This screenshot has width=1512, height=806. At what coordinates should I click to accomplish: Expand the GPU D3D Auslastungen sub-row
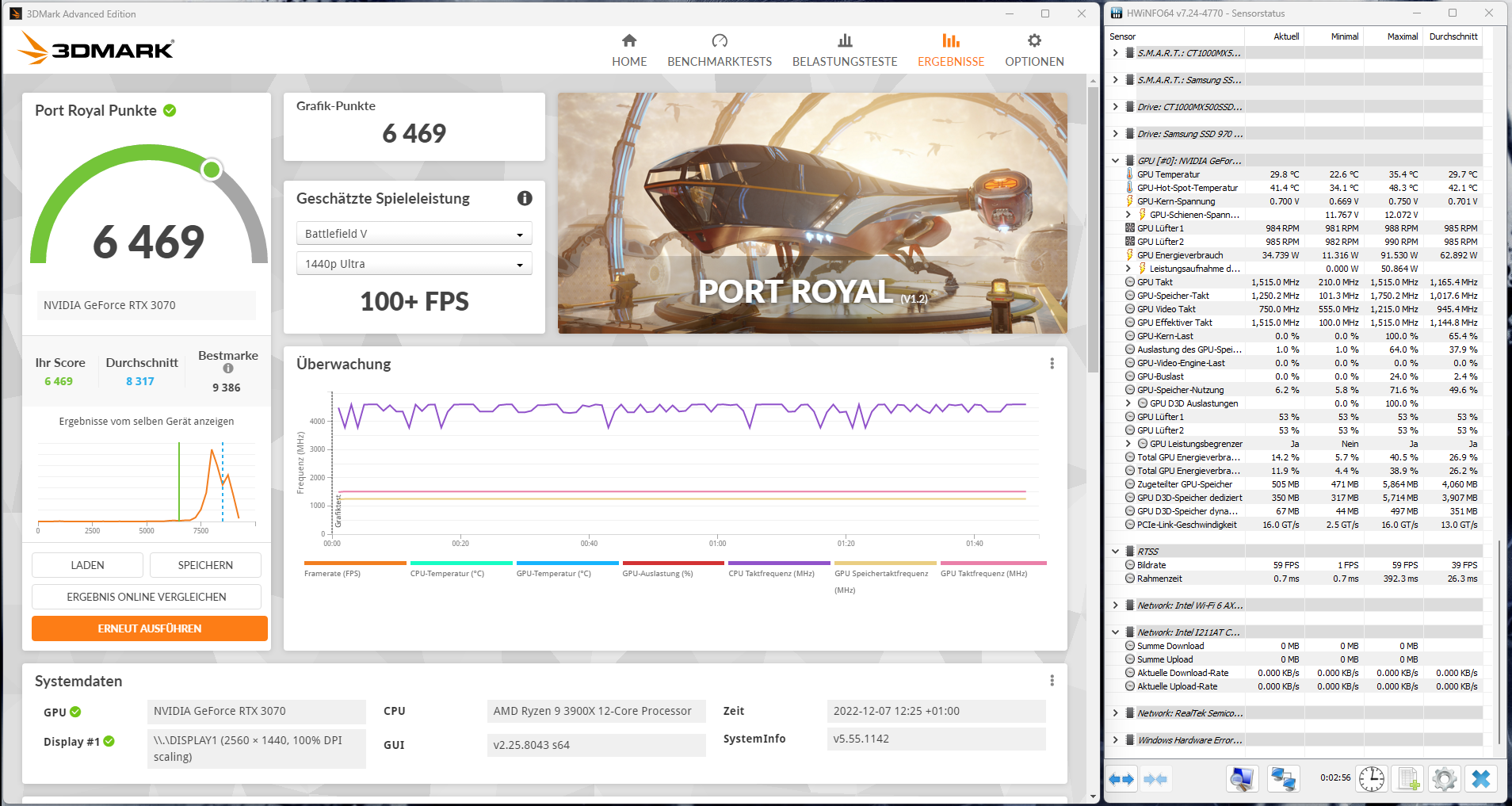pos(1128,403)
